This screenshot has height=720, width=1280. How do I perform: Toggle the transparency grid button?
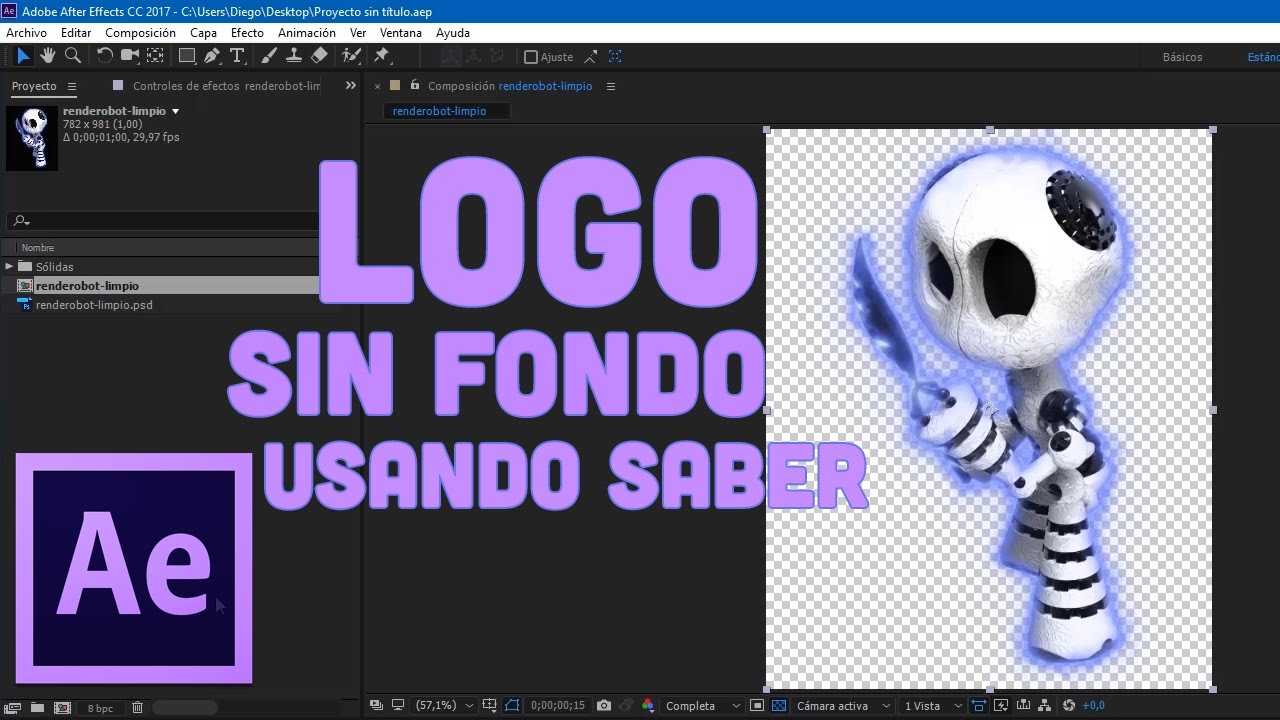point(780,705)
